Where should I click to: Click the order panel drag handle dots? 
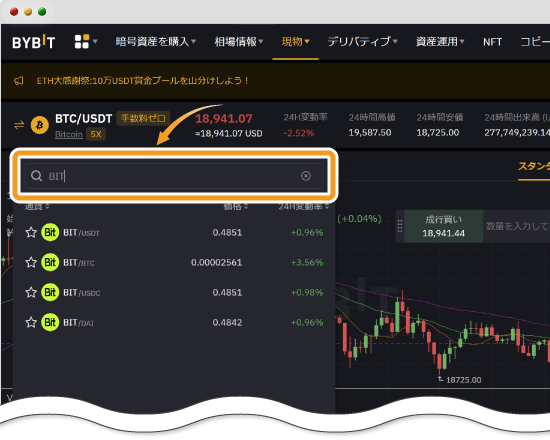[400, 226]
